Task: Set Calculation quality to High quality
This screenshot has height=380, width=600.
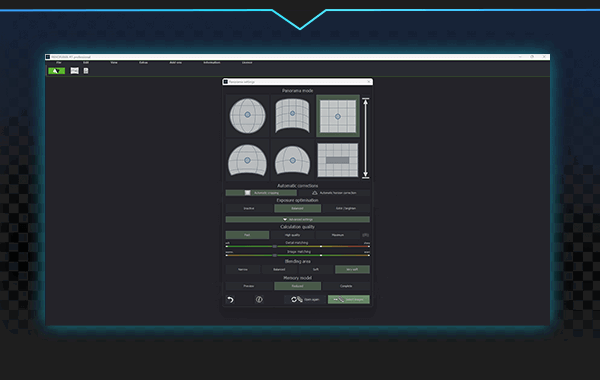Action: (x=292, y=235)
